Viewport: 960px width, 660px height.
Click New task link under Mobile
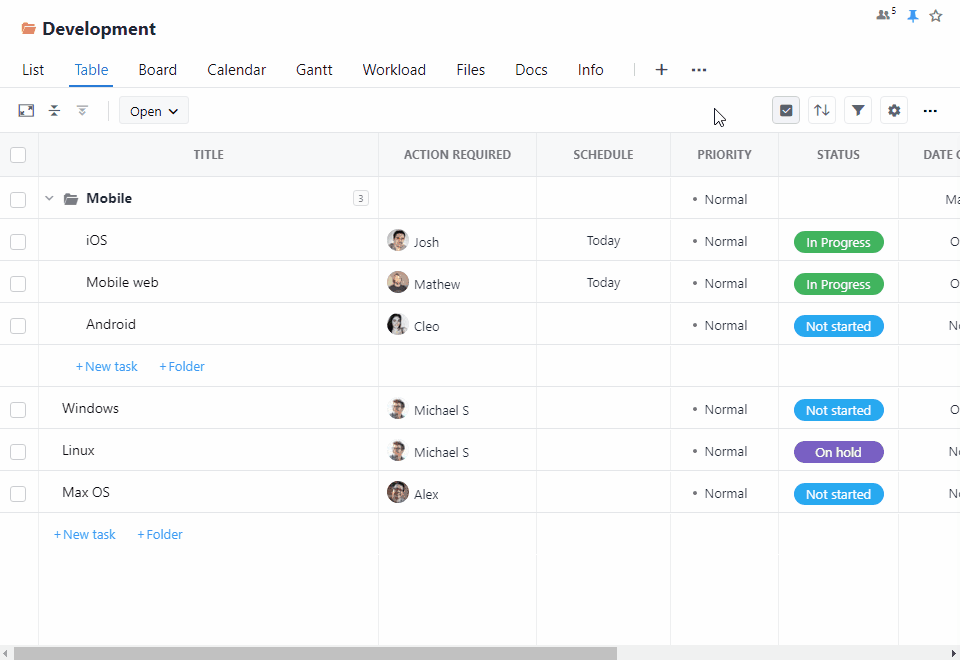pos(107,367)
